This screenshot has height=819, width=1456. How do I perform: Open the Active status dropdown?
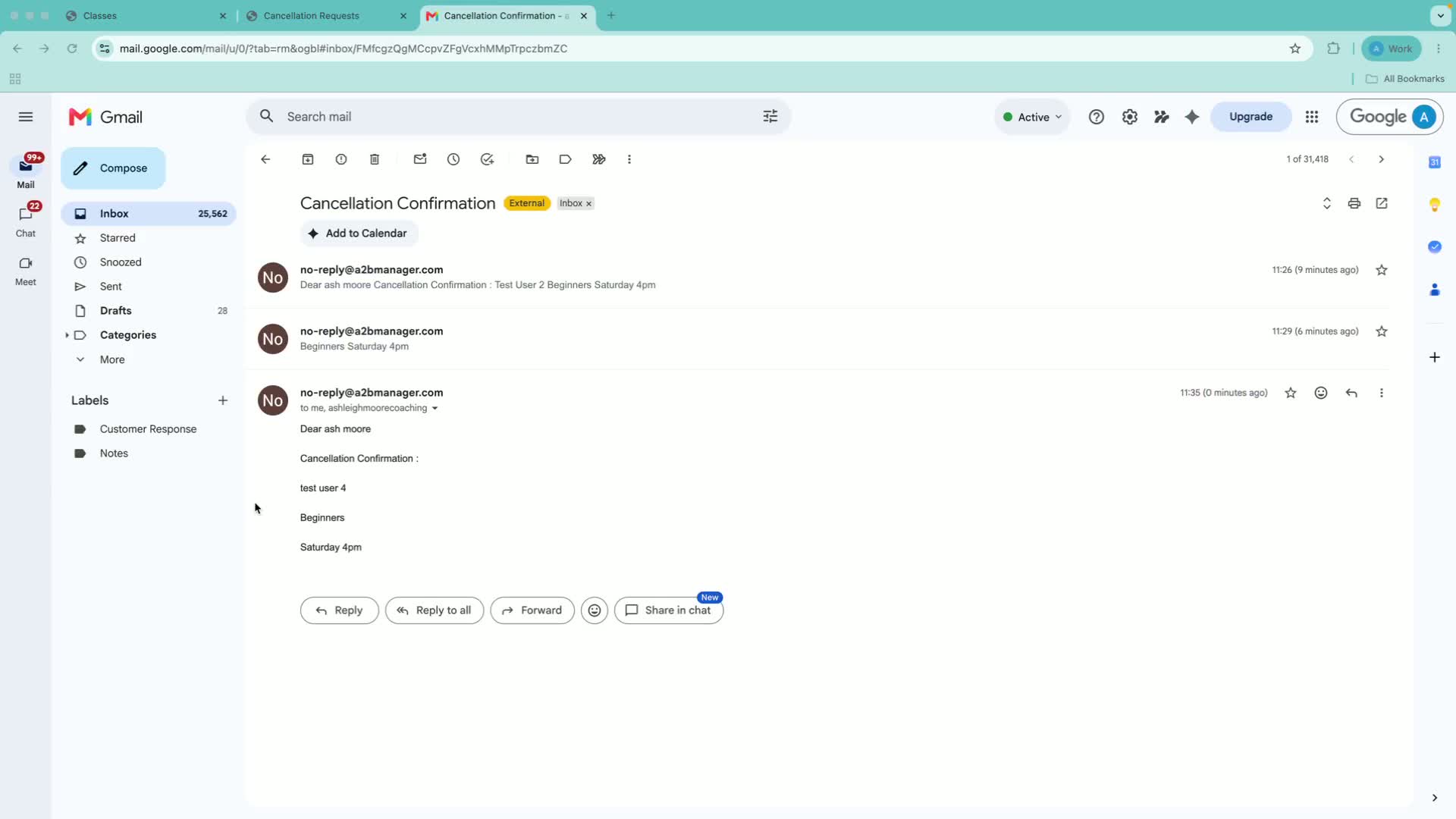pyautogui.click(x=1032, y=117)
